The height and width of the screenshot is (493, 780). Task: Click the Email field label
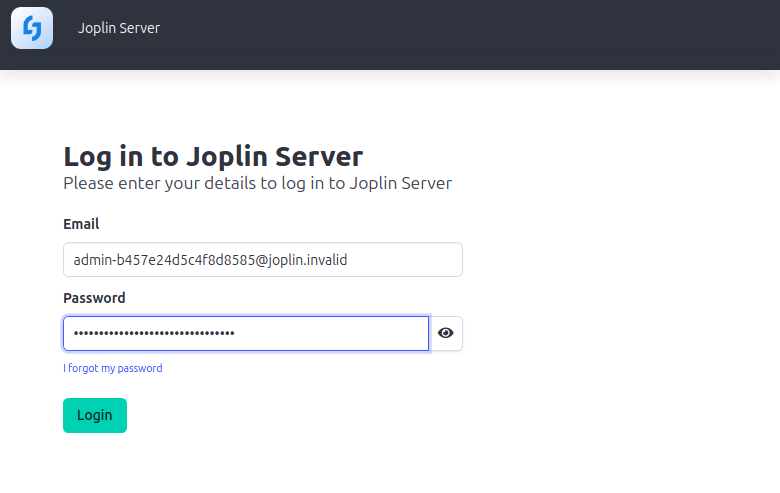81,224
